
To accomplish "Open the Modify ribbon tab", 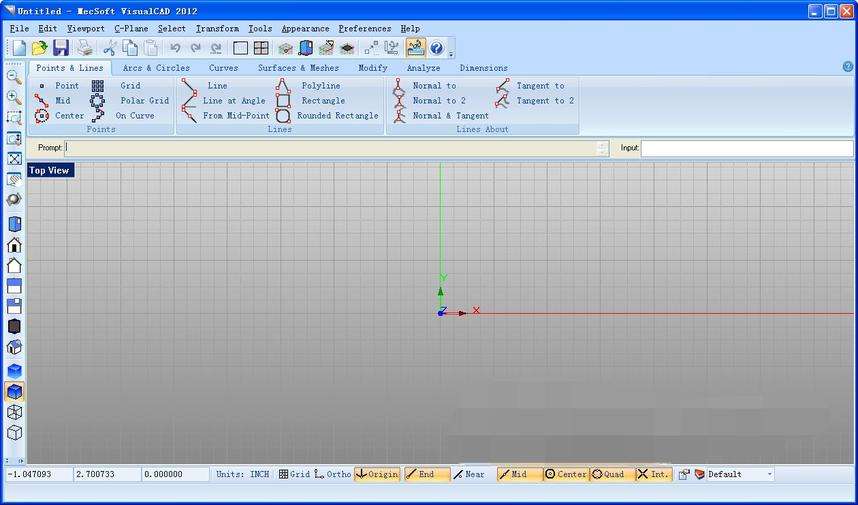I will click(x=373, y=68).
